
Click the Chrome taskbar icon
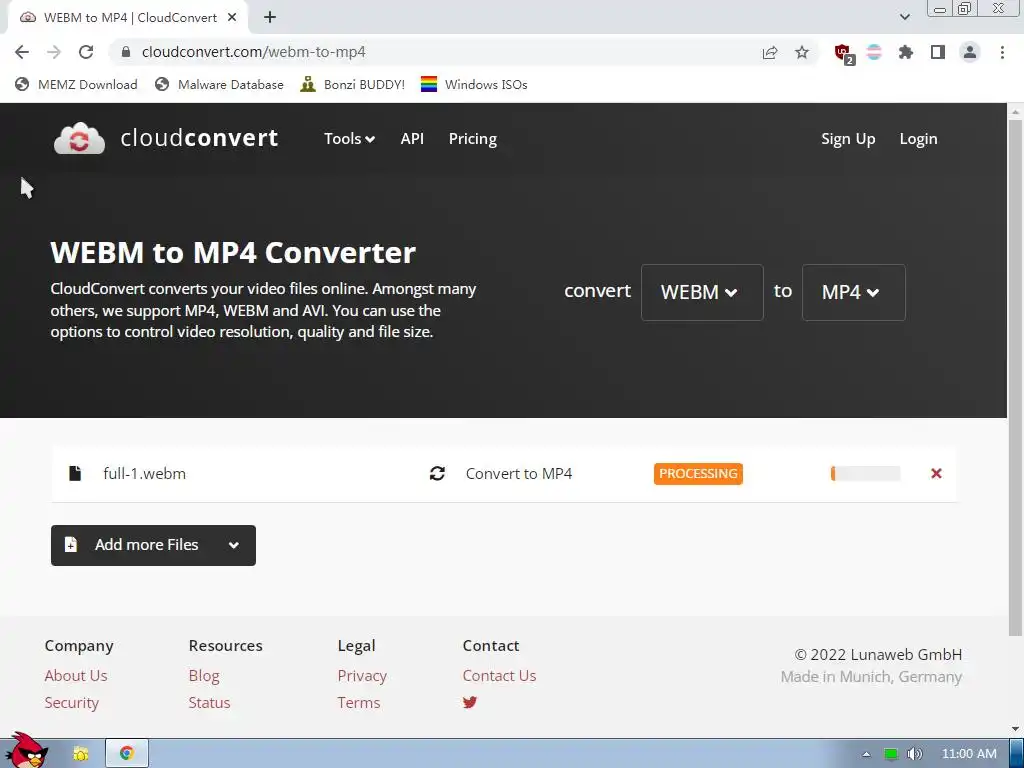coord(127,753)
